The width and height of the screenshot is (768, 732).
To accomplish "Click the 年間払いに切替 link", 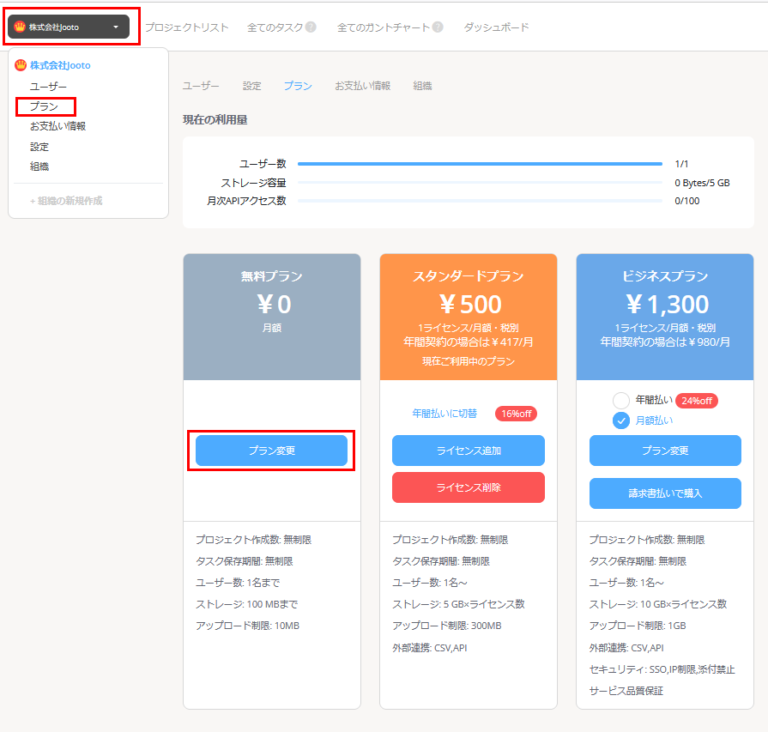I will pos(445,413).
